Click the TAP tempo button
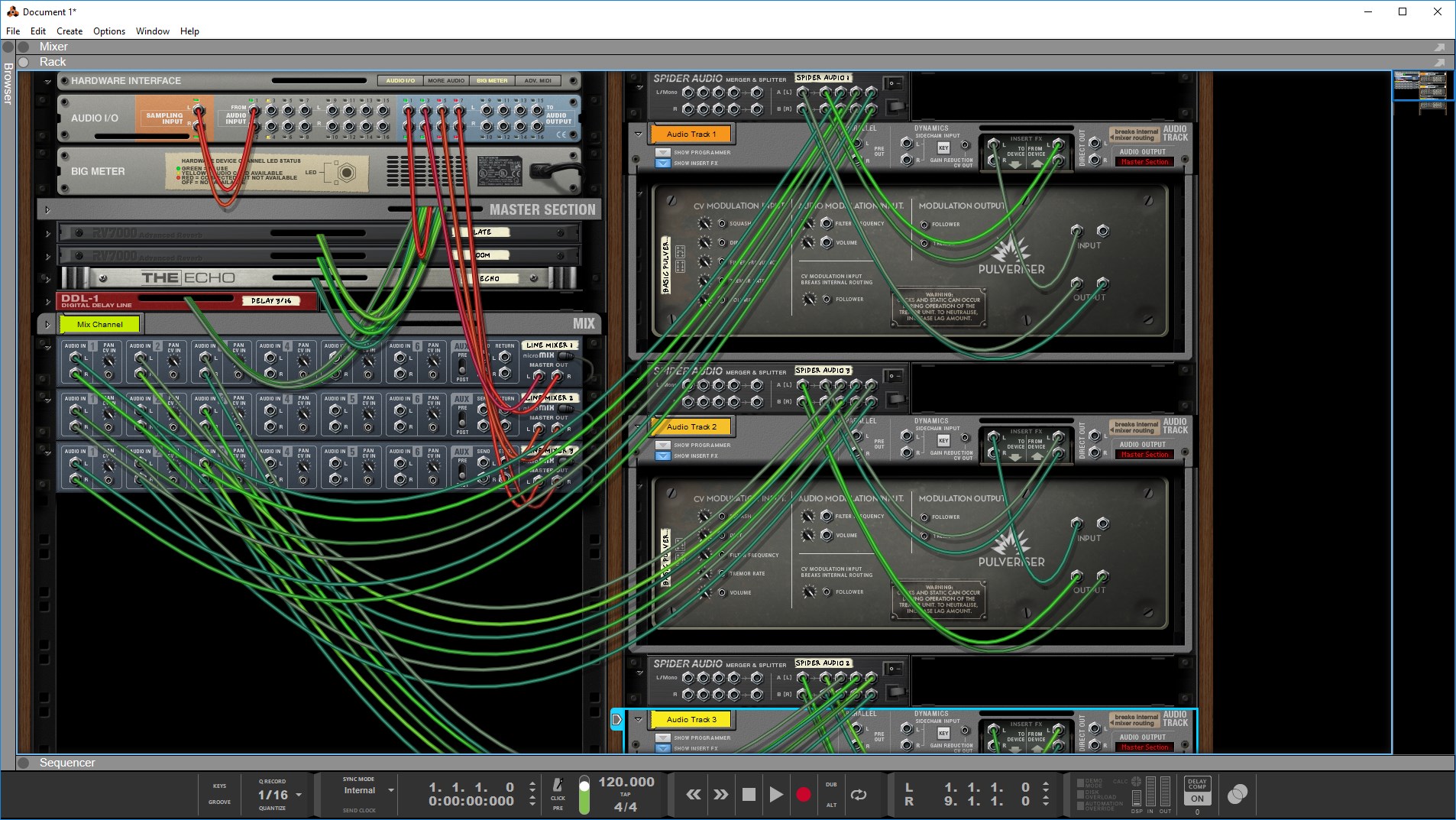 click(x=626, y=794)
